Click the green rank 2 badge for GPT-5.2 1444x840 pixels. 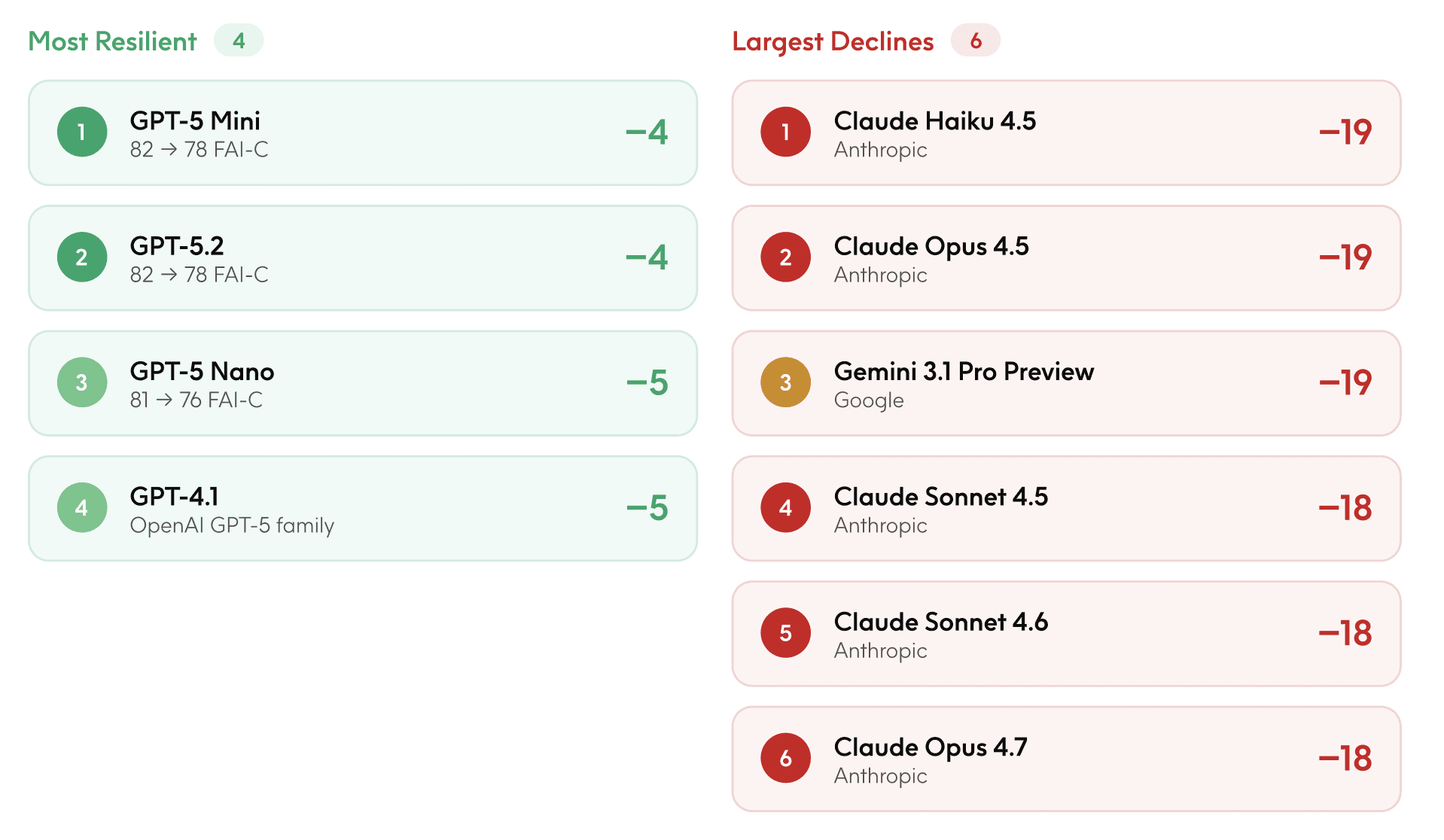pos(82,257)
